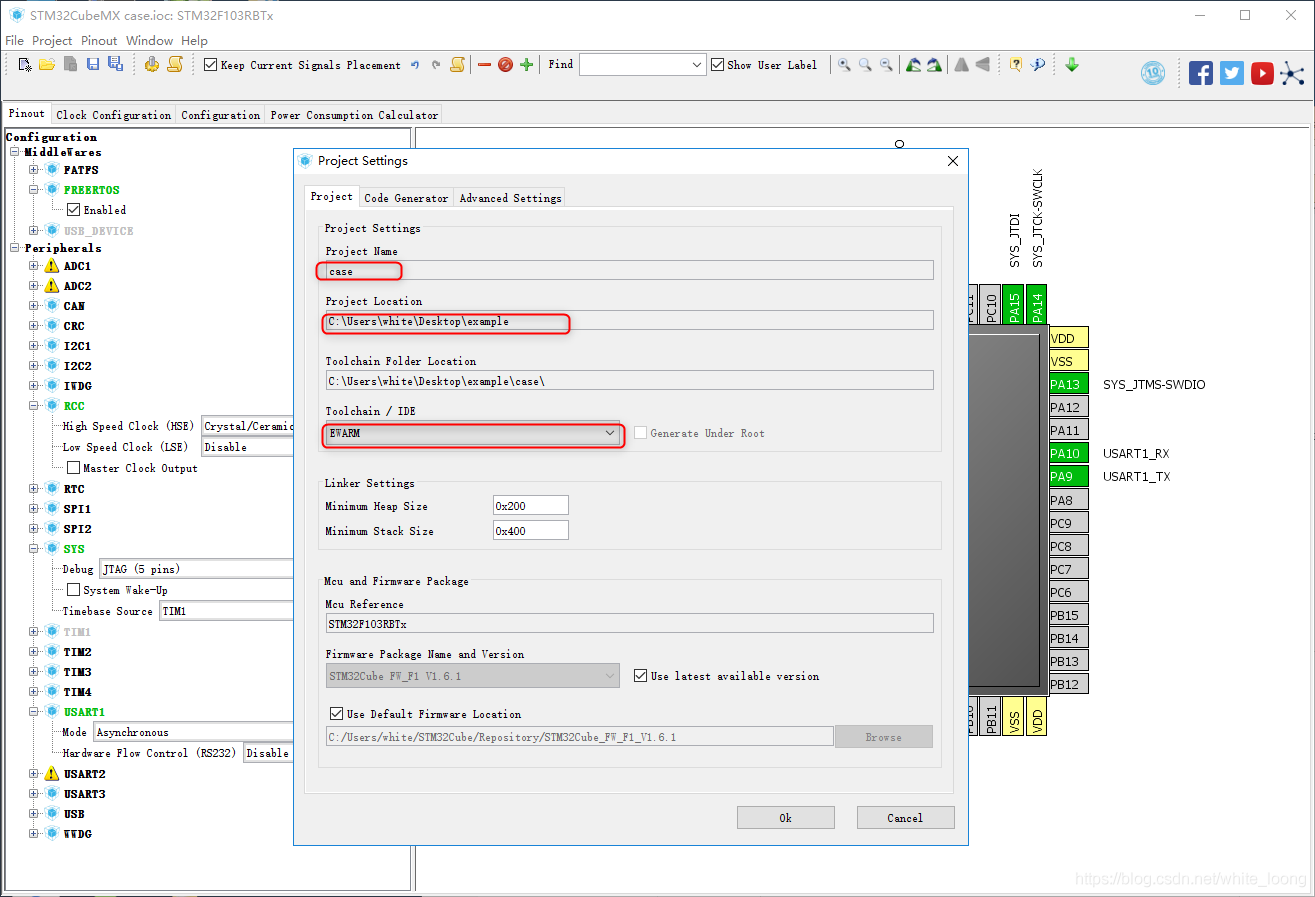Select WWDG in peripherals tree
The image size is (1315, 897).
click(x=78, y=834)
